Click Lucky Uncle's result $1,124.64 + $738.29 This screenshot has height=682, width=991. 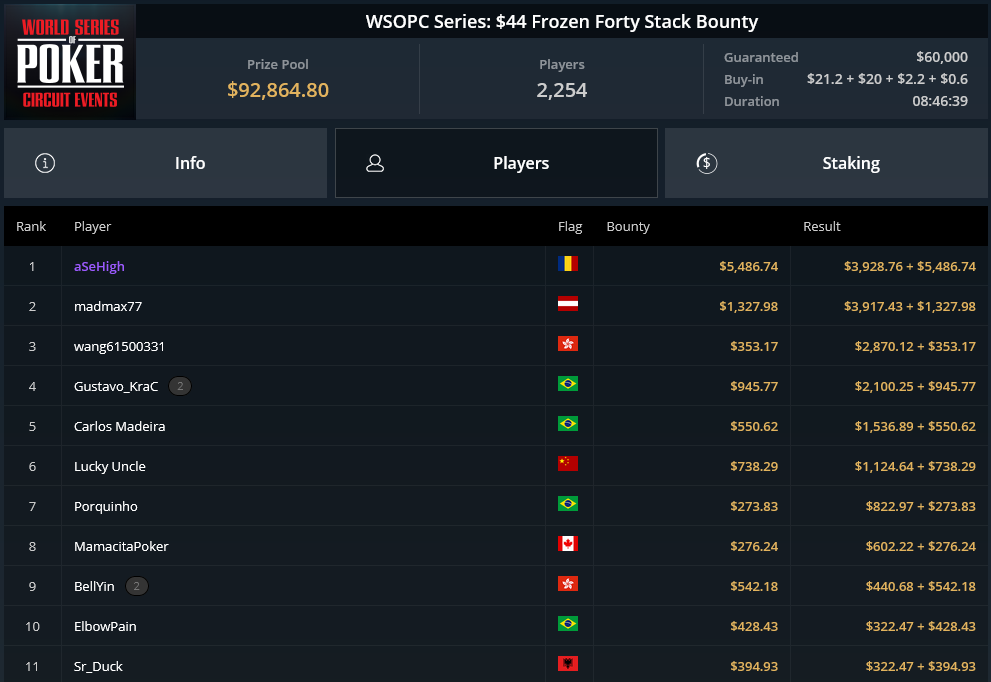(x=915, y=466)
